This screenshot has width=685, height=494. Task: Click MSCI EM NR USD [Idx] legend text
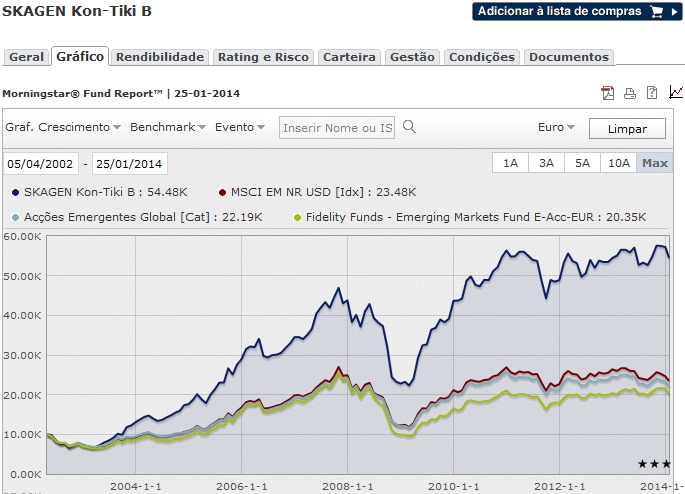[x=324, y=192]
